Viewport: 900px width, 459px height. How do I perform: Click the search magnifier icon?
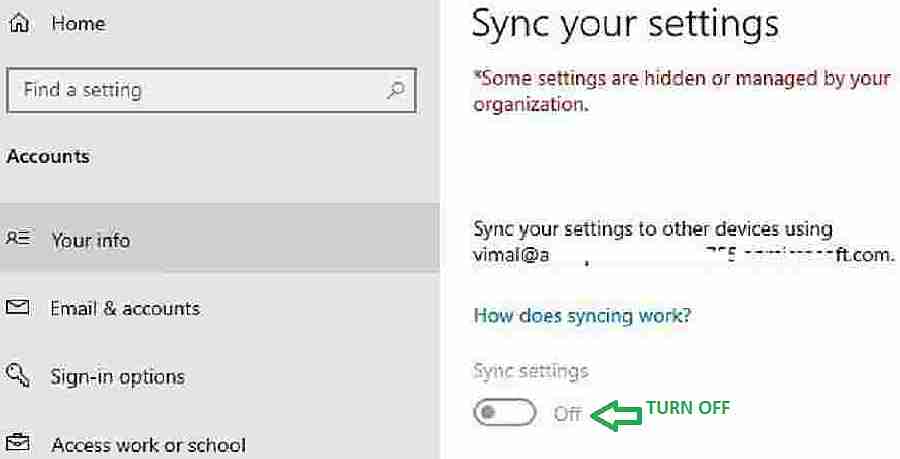(x=395, y=90)
